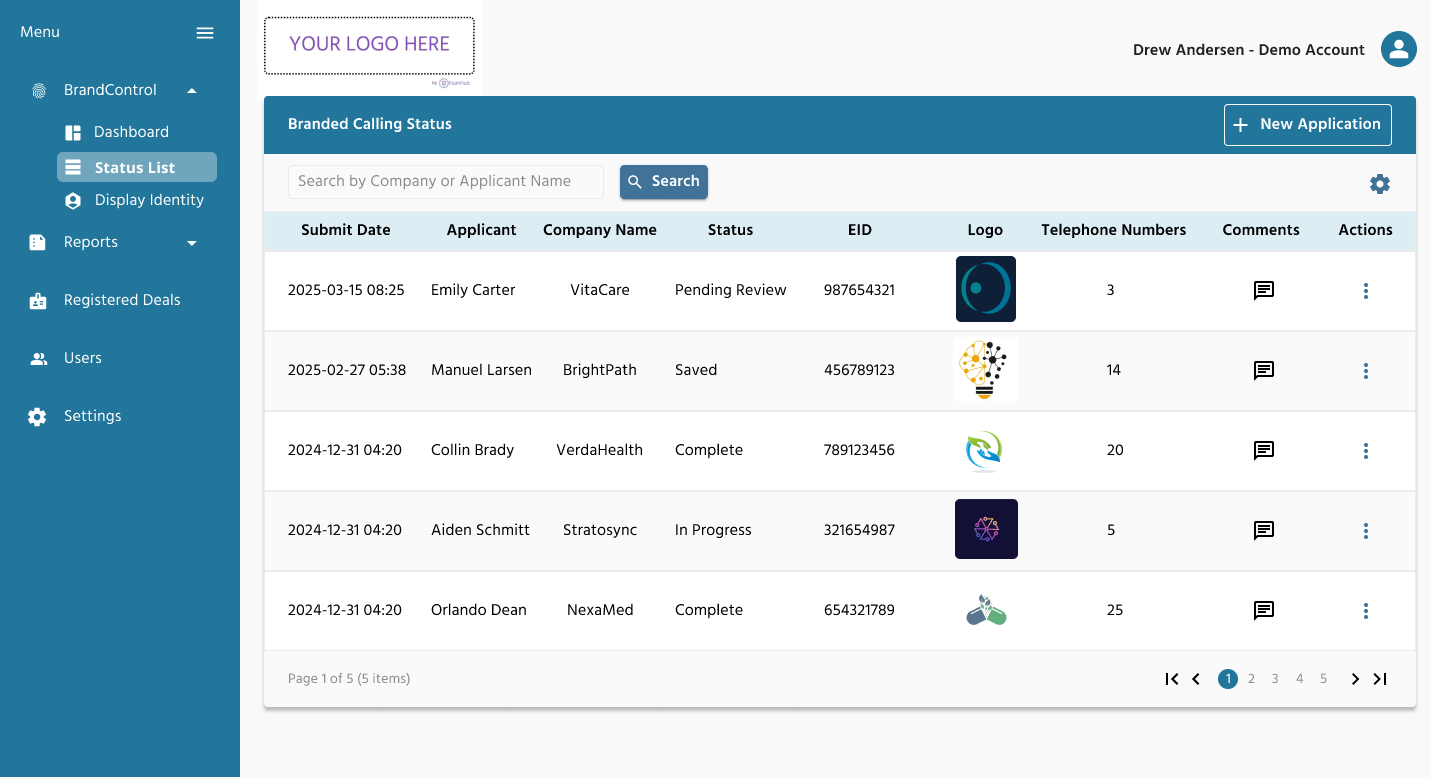The image size is (1431, 777).
Task: Jump to the last page
Action: tap(1380, 679)
